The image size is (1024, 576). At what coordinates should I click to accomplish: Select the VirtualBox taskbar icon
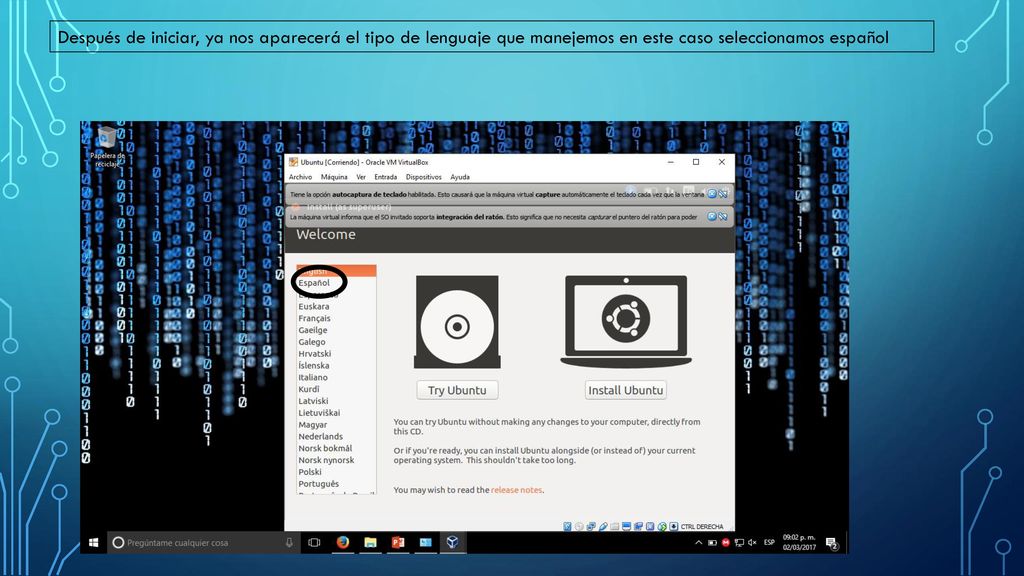[x=452, y=542]
